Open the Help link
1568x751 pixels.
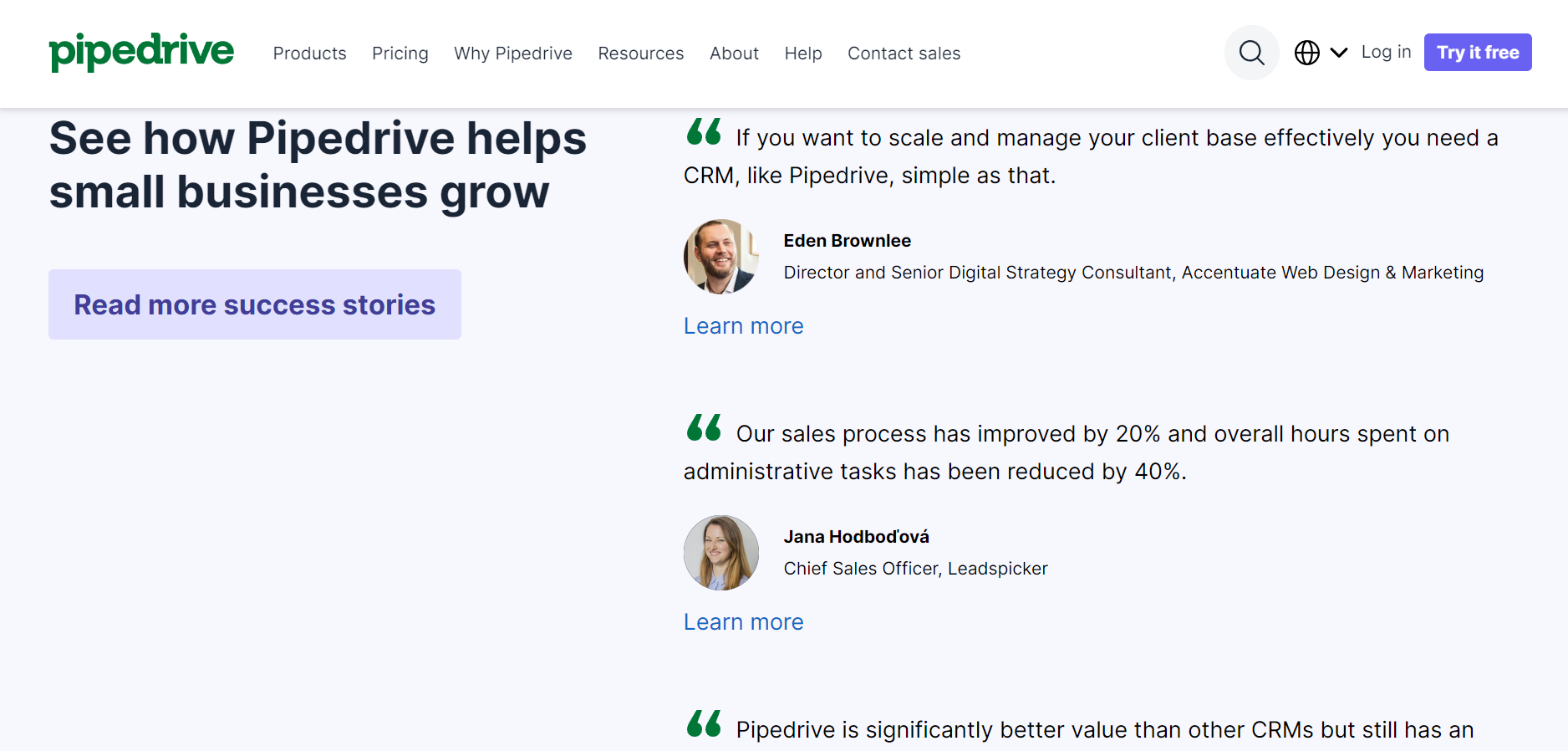click(x=802, y=54)
